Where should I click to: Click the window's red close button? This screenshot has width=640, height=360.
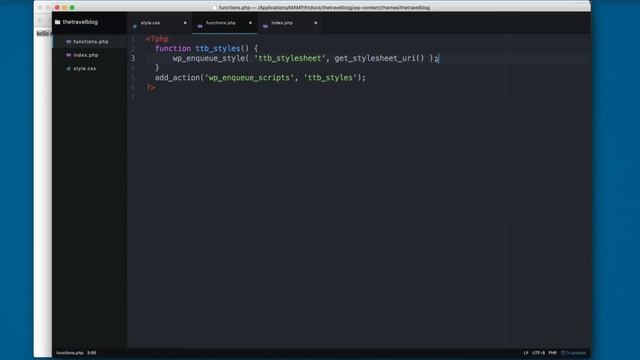pos(57,7)
